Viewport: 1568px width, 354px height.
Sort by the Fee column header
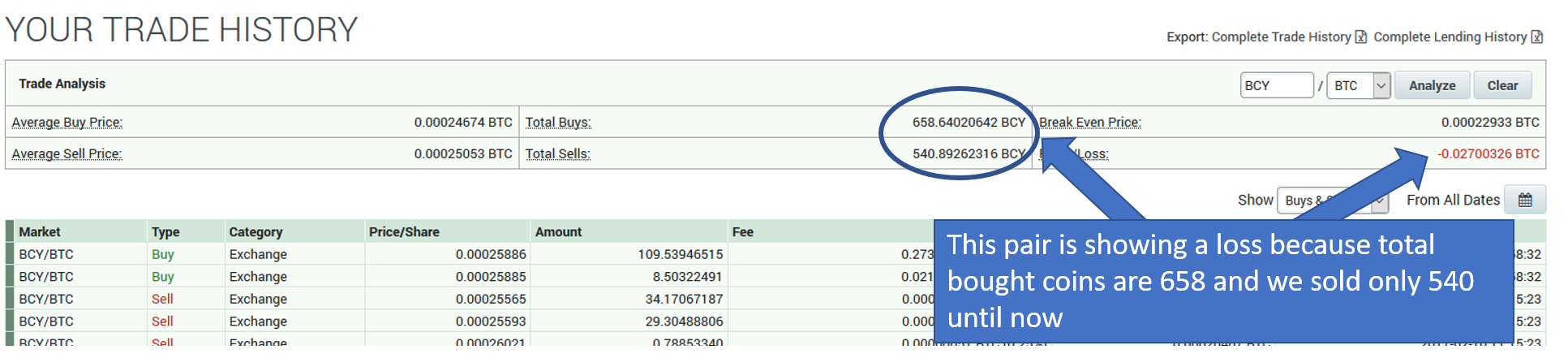[743, 232]
